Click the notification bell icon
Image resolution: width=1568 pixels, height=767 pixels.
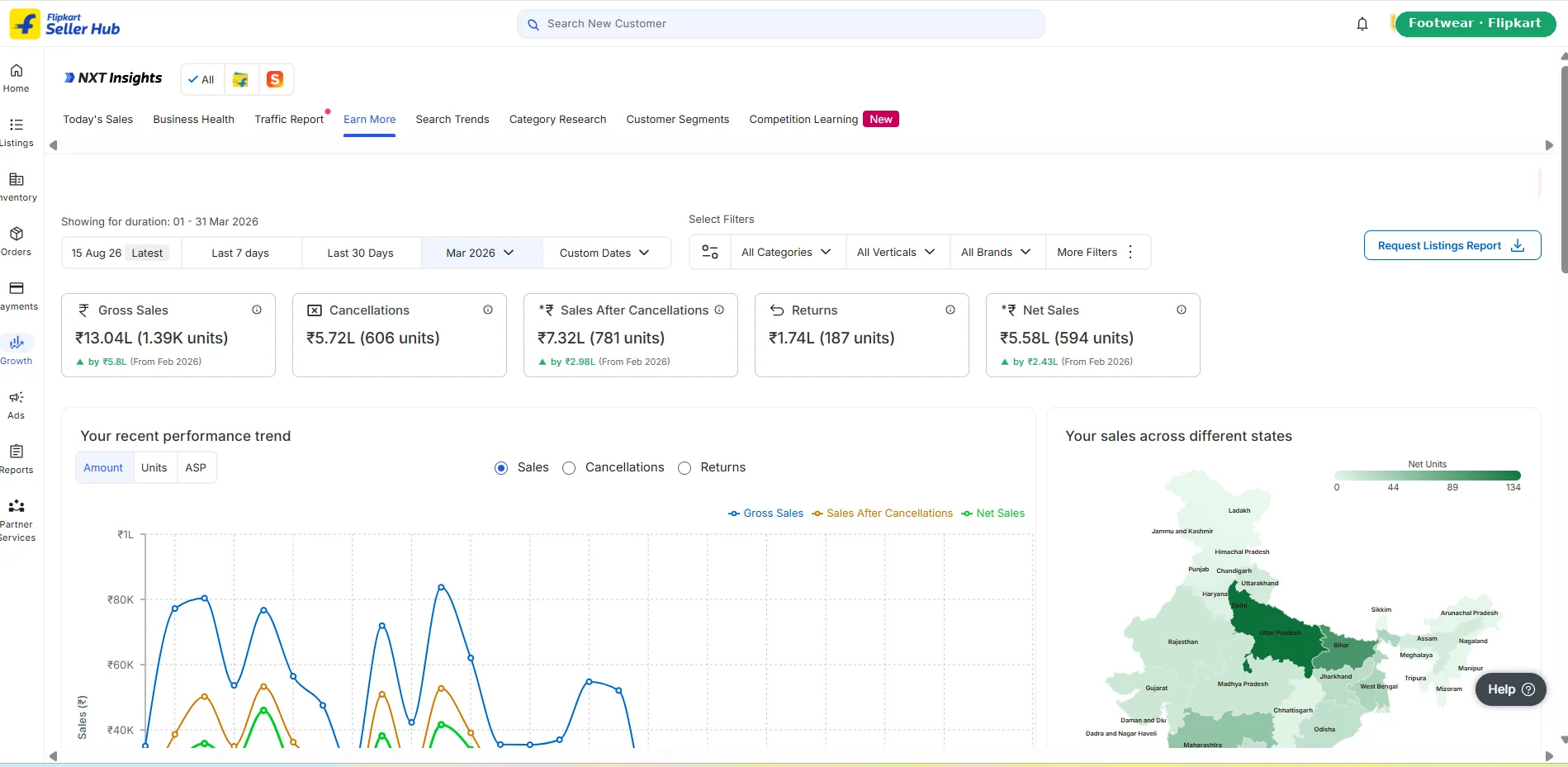1362,24
